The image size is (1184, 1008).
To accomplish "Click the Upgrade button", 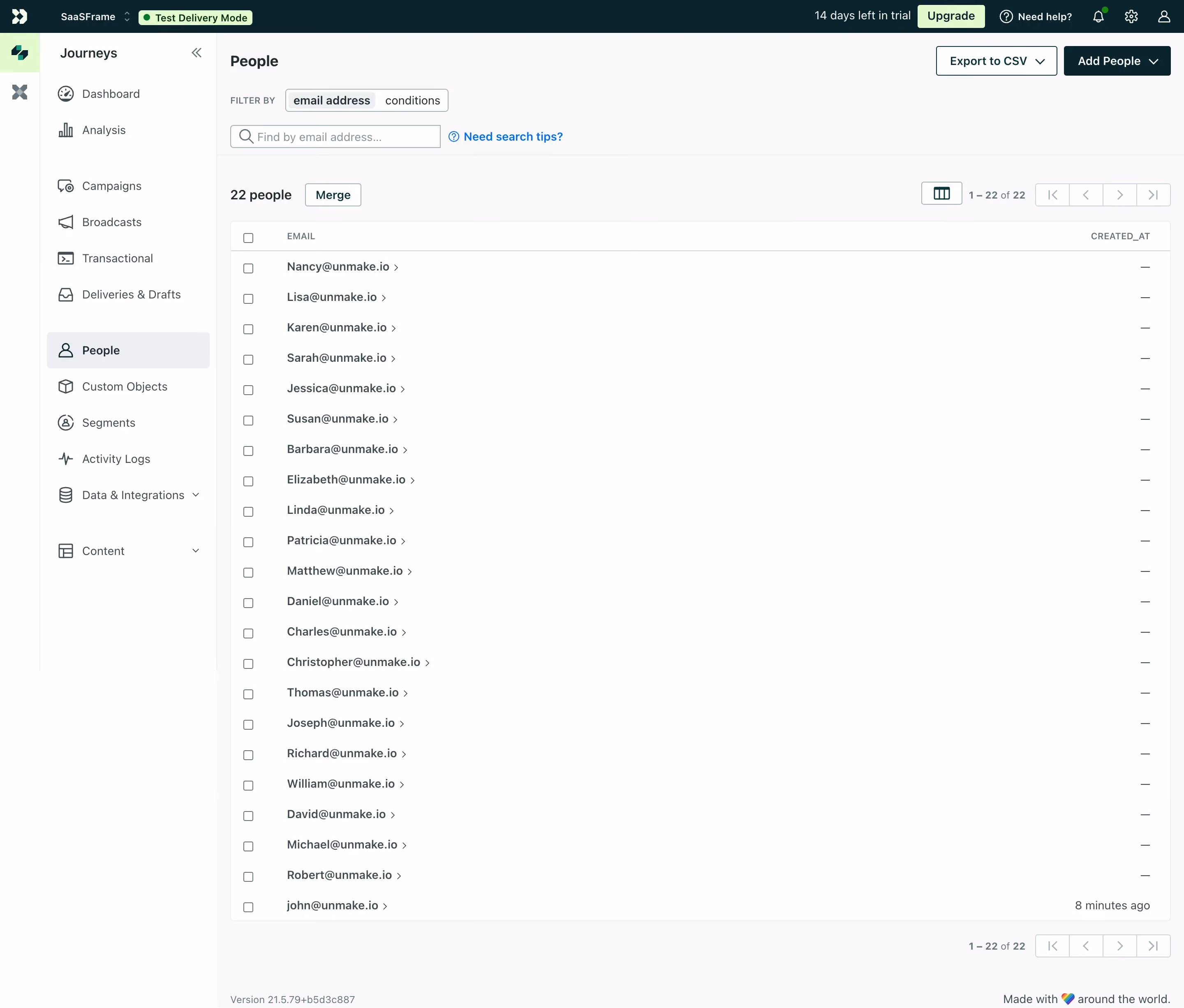I will click(x=951, y=16).
